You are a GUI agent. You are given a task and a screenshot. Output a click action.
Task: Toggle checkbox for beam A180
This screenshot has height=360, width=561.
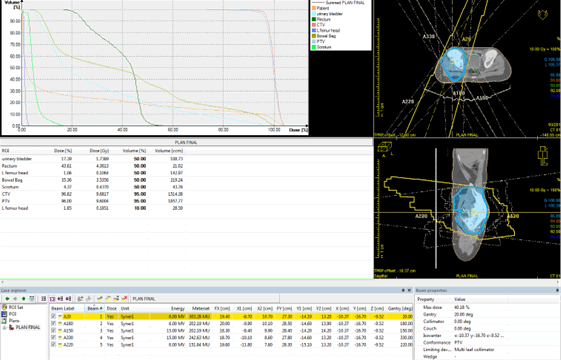click(x=53, y=323)
